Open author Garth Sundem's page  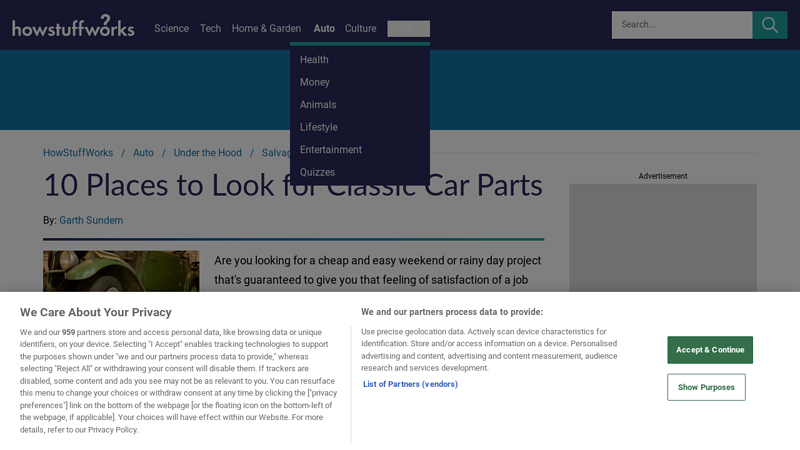pyautogui.click(x=91, y=220)
